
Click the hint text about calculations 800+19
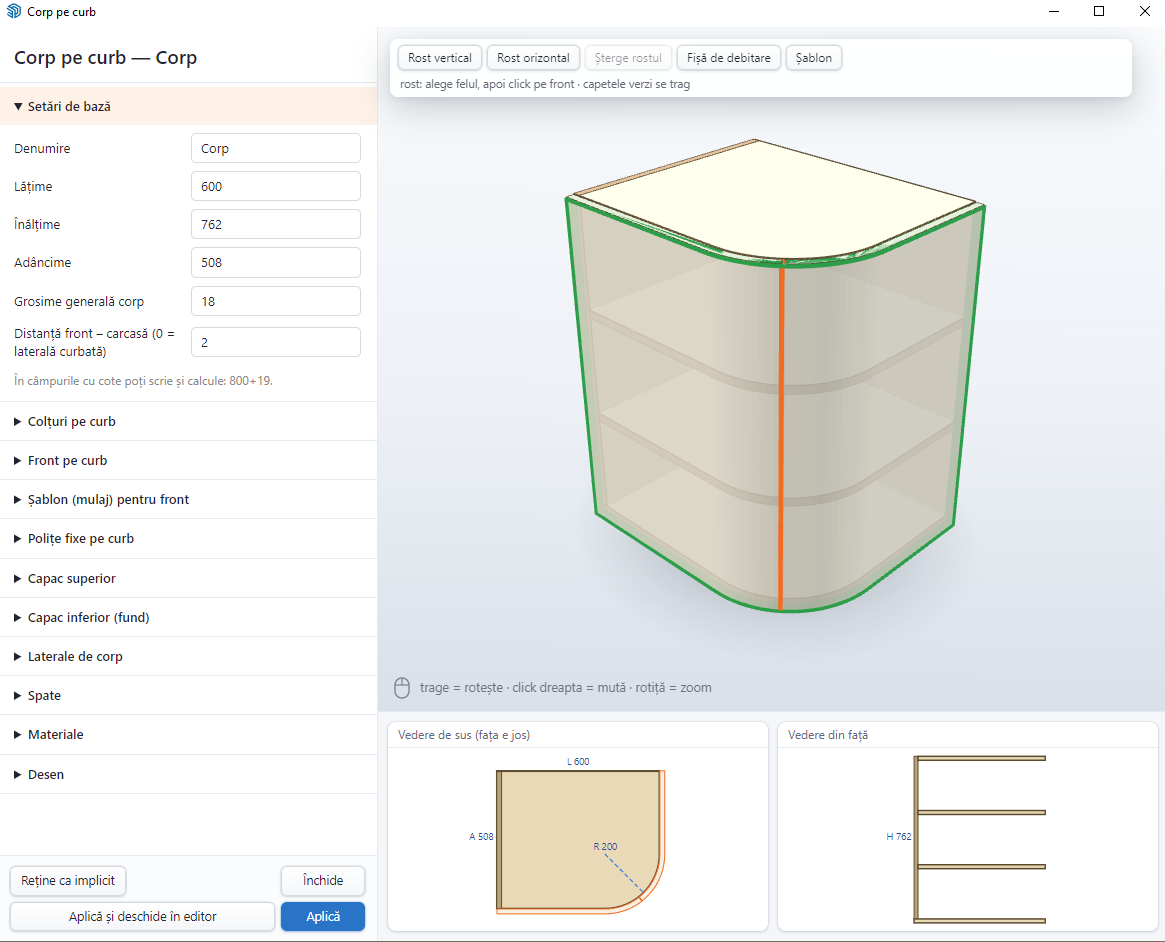[143, 381]
